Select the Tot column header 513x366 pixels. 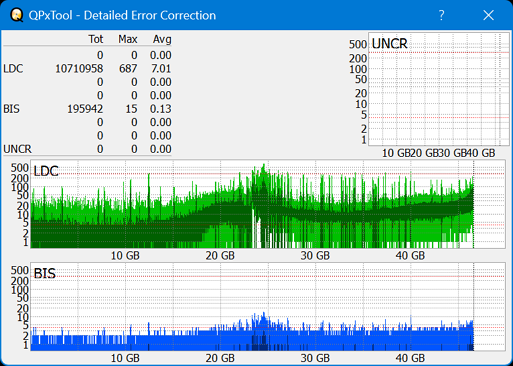click(x=96, y=39)
